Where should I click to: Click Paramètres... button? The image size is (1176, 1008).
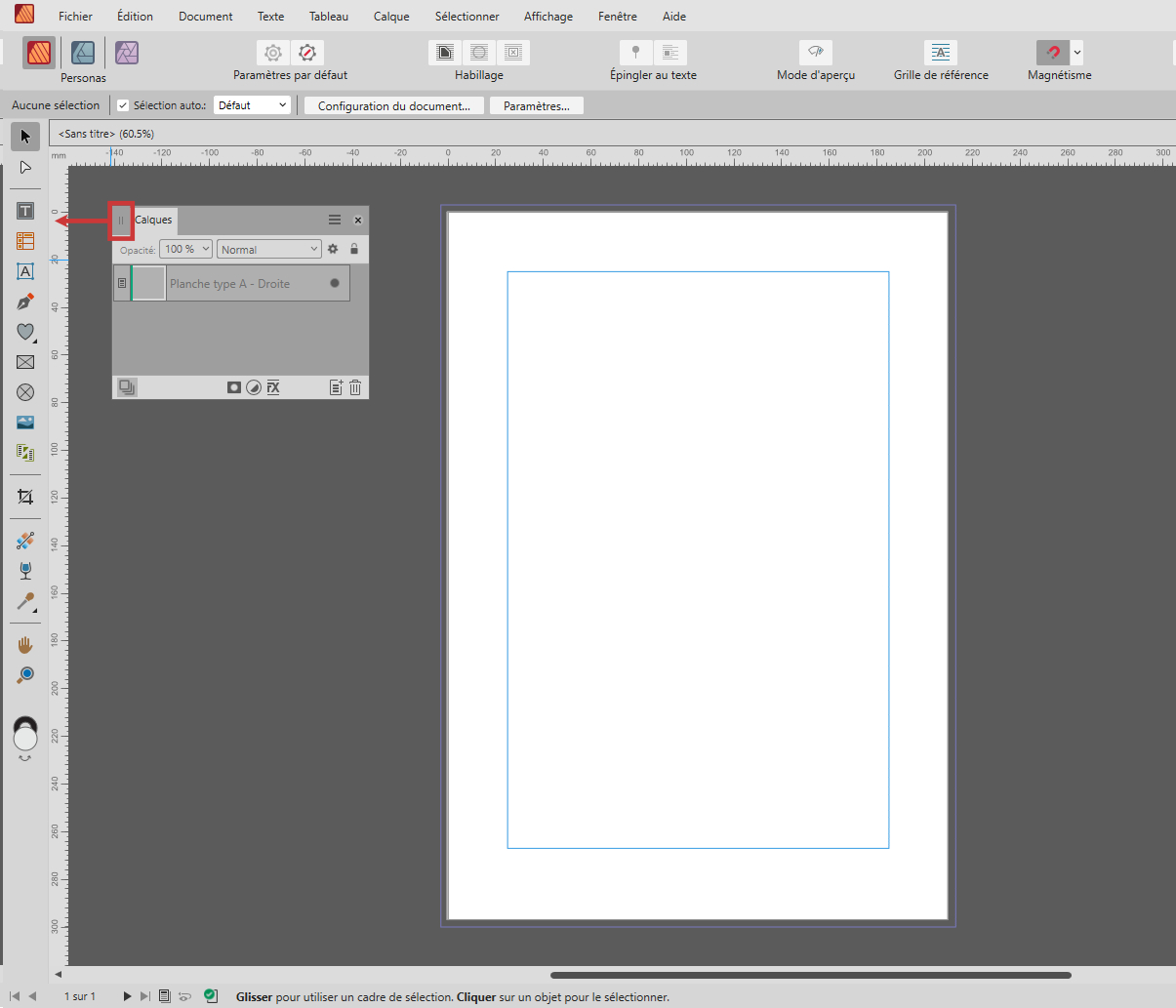tap(537, 105)
